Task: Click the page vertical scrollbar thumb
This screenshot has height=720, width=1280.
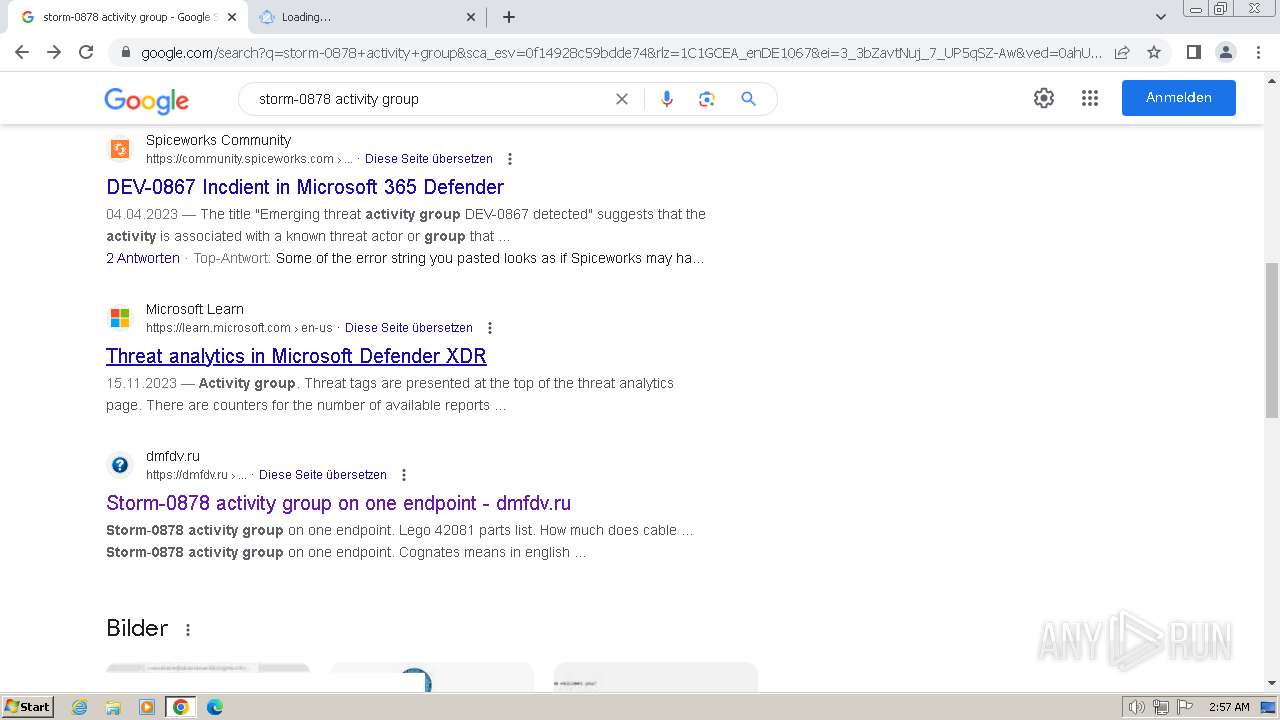Action: point(1272,340)
